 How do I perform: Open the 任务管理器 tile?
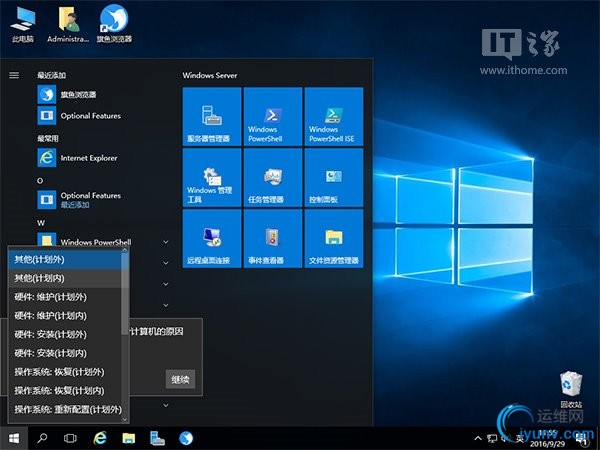click(x=273, y=178)
